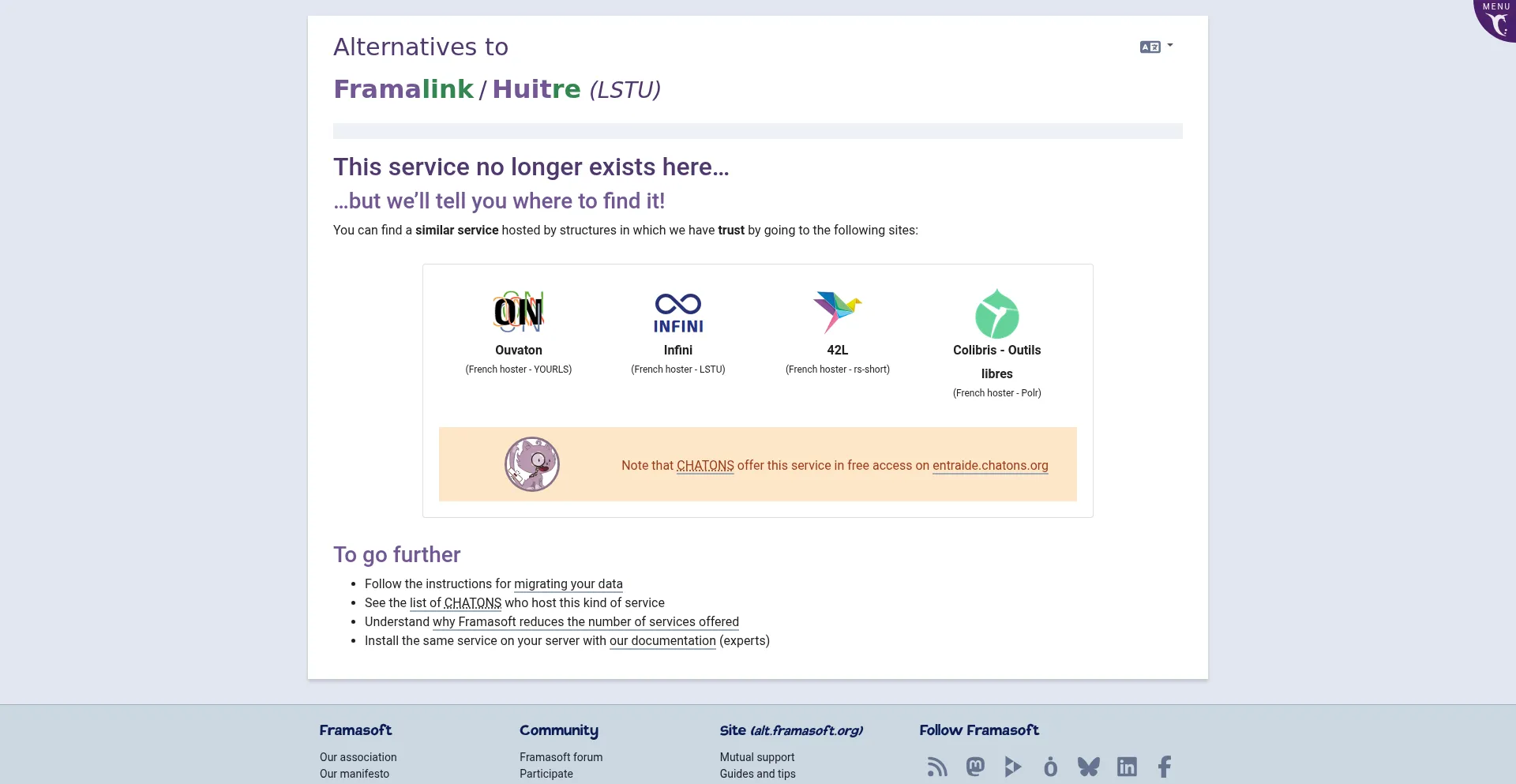
Task: Open Framasoft RSS feed icon
Action: click(x=937, y=767)
